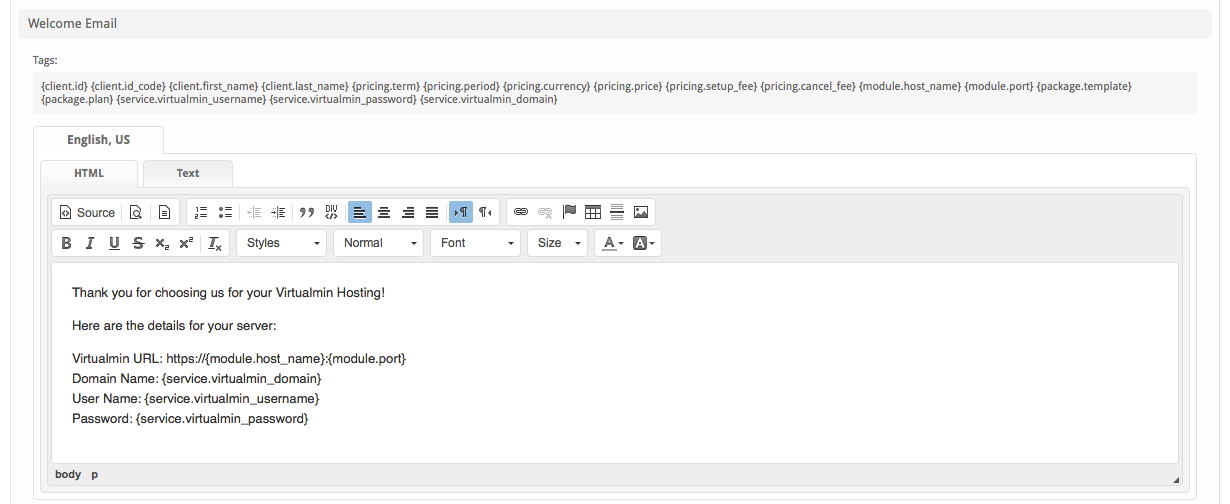Toggle italic formatting
The width and height of the screenshot is (1230, 504).
90,243
